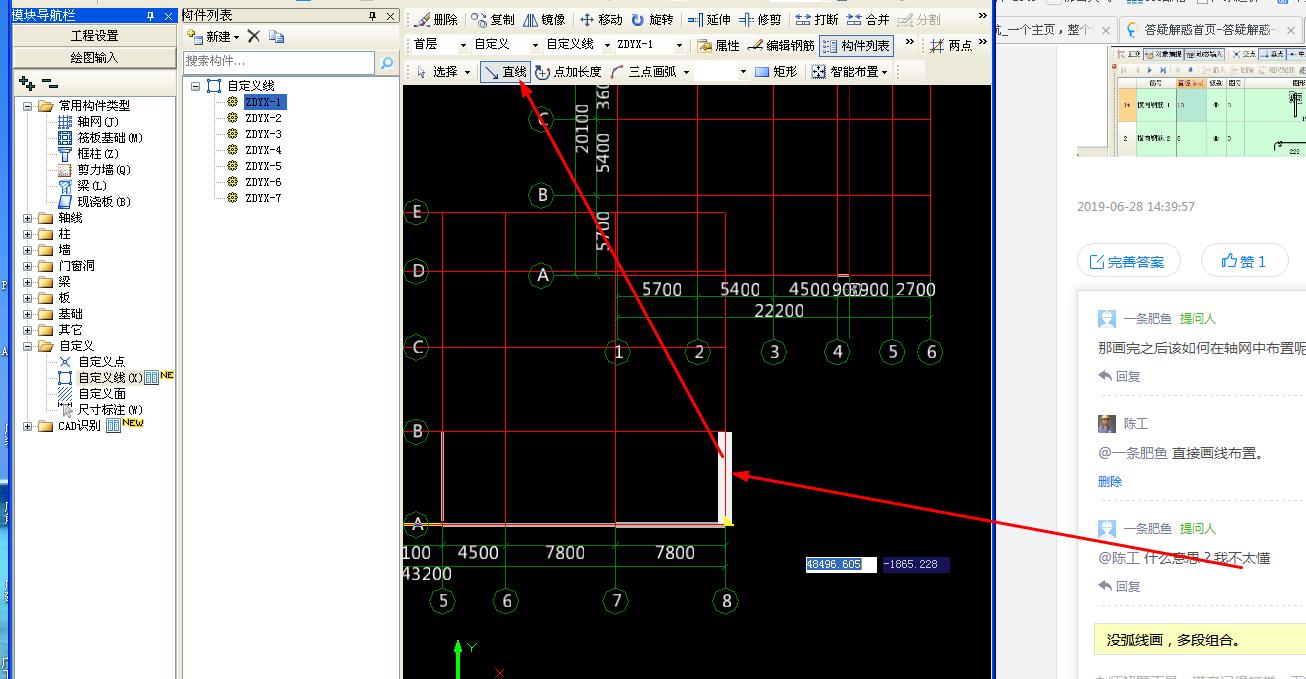The image size is (1306, 679).
Task: Open the 自定义 category dropdown
Action: tap(535, 45)
